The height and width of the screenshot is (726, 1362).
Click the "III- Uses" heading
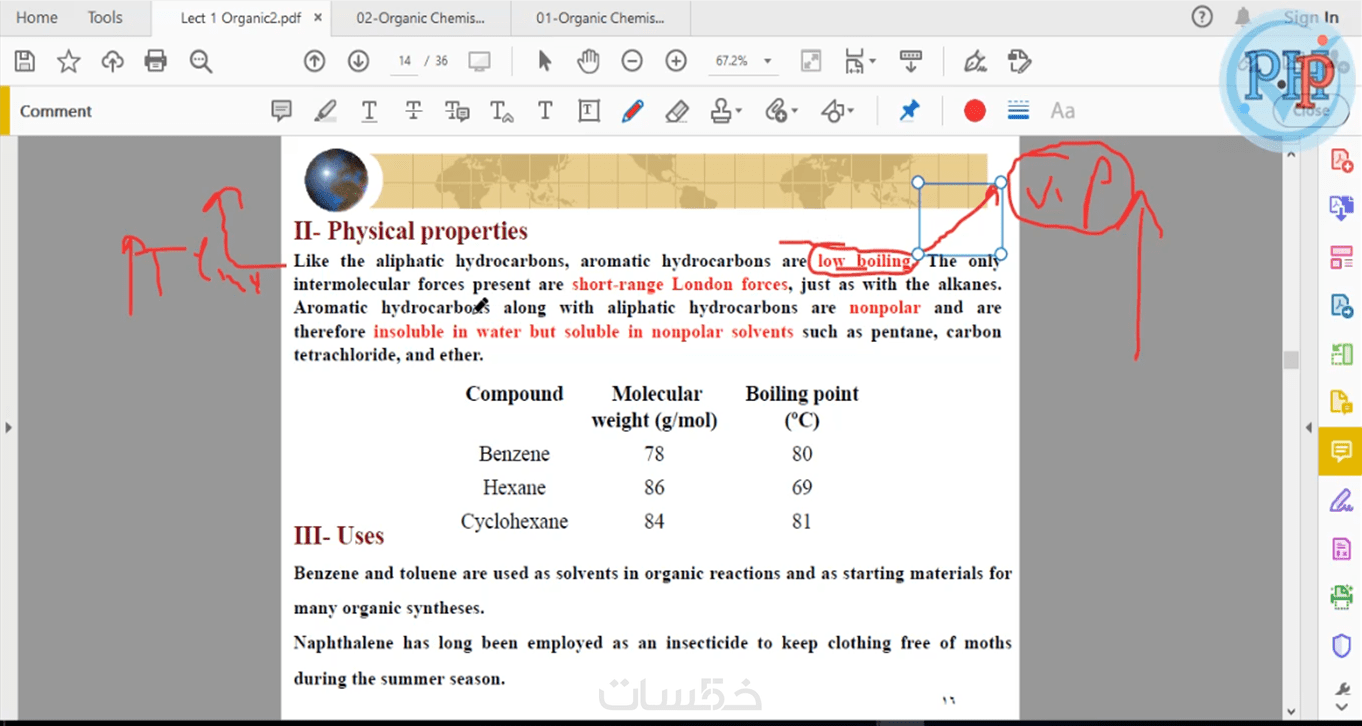339,536
